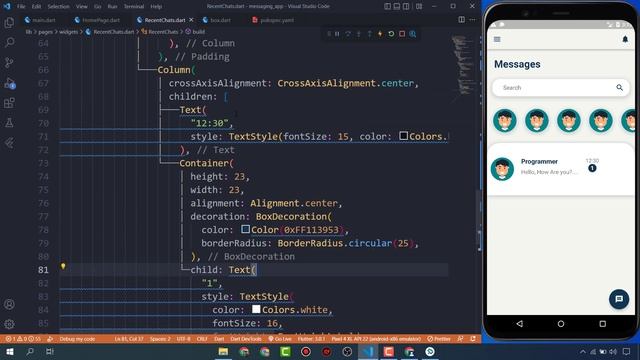Open the Terminal menu

[134, 7]
